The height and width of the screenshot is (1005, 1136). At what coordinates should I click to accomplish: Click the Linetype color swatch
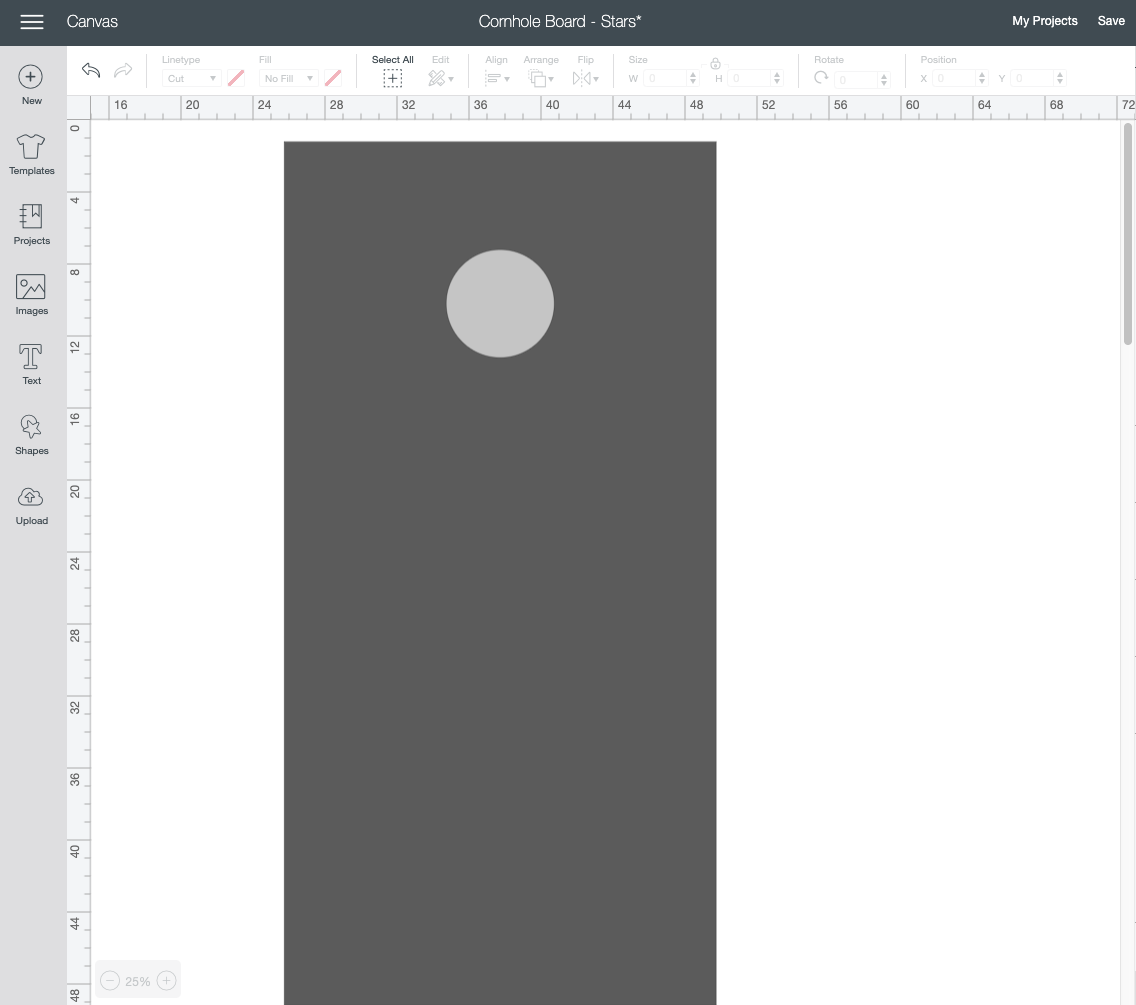click(236, 78)
